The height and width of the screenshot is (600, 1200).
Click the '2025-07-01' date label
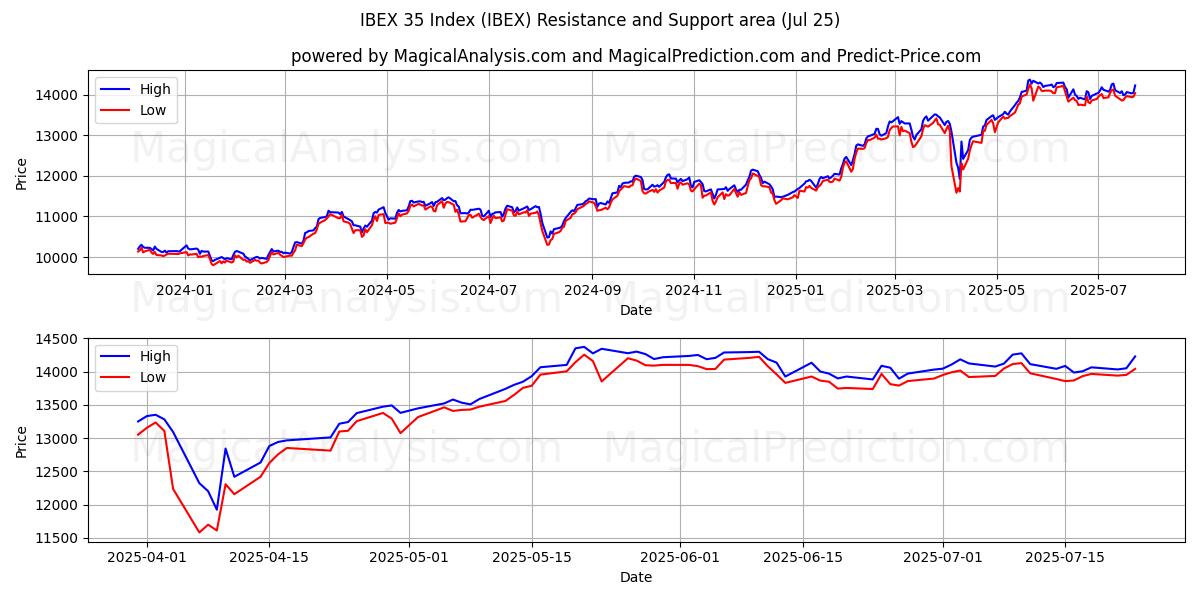944,557
